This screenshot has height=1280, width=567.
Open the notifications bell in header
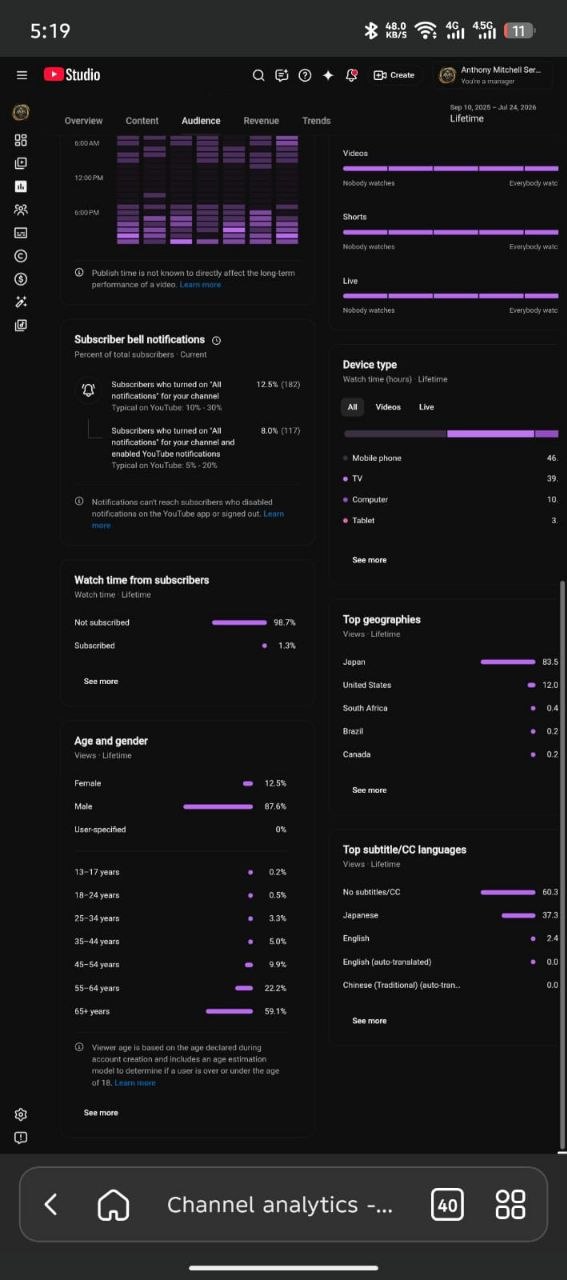tap(351, 75)
